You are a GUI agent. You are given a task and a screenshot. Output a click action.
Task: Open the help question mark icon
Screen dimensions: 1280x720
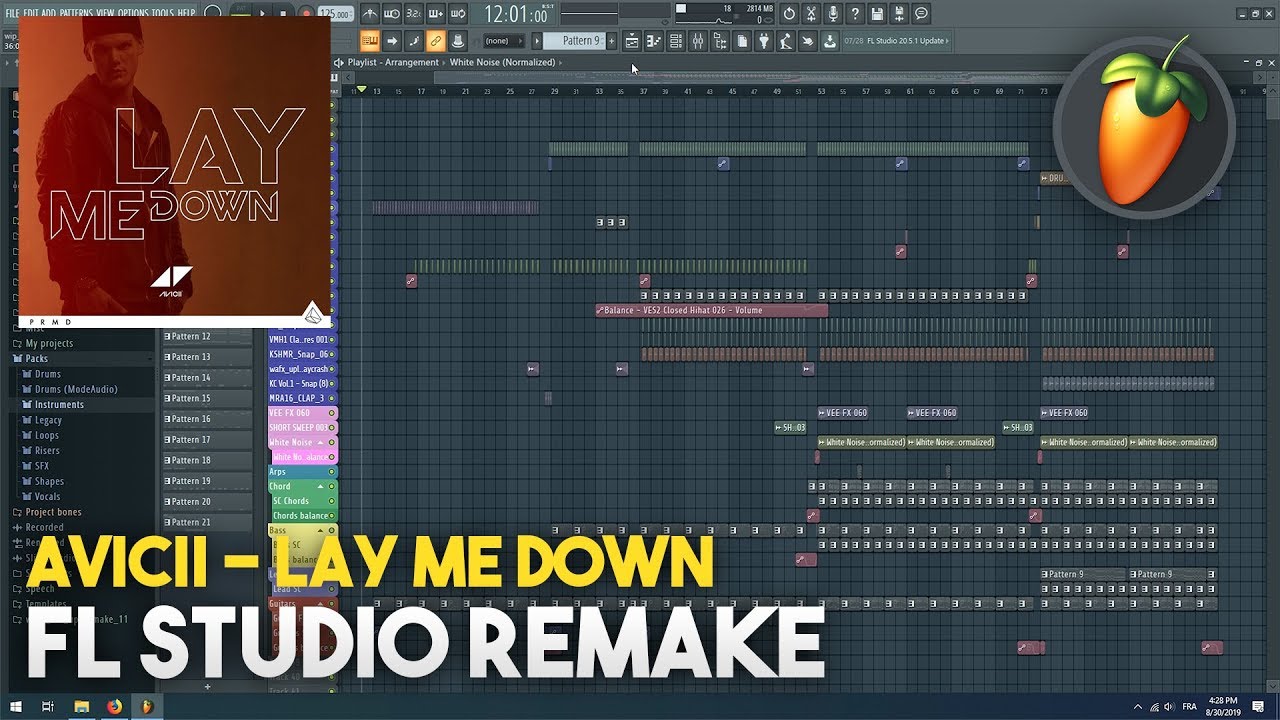pos(855,14)
